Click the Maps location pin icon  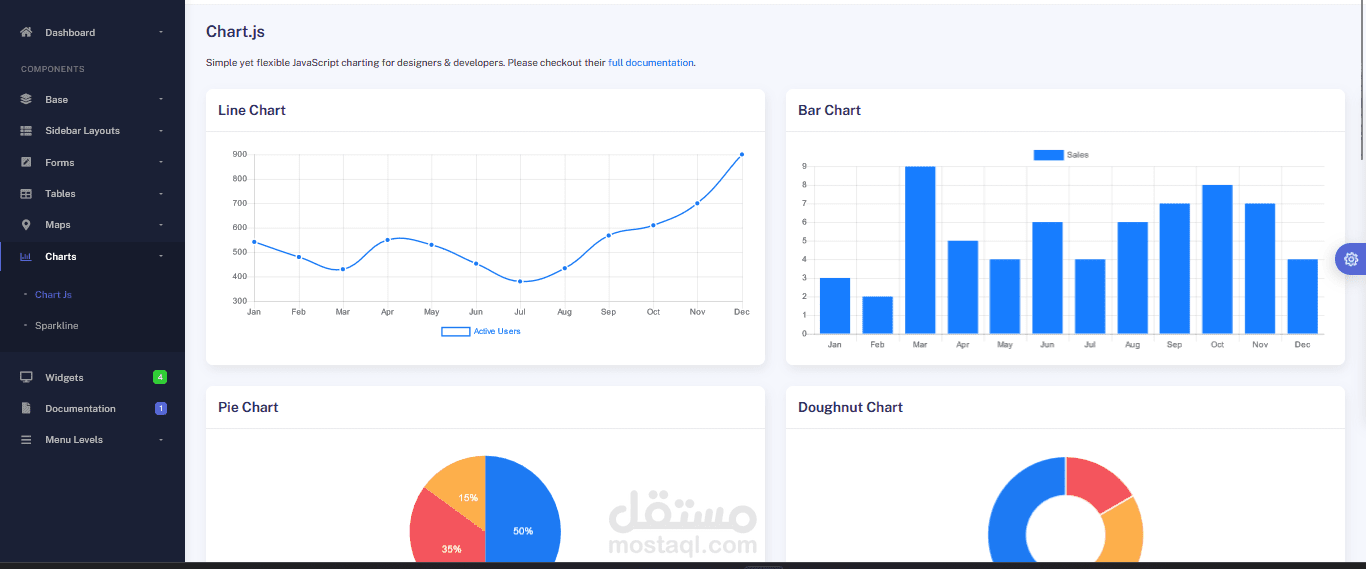pos(26,225)
